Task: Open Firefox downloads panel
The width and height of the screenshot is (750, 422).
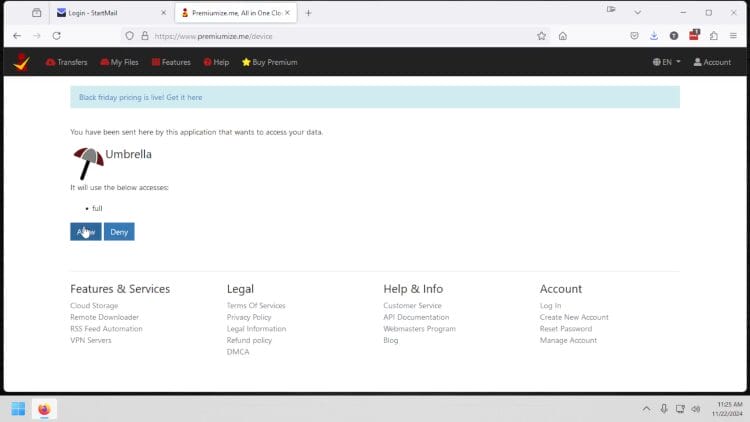Action: [654, 35]
